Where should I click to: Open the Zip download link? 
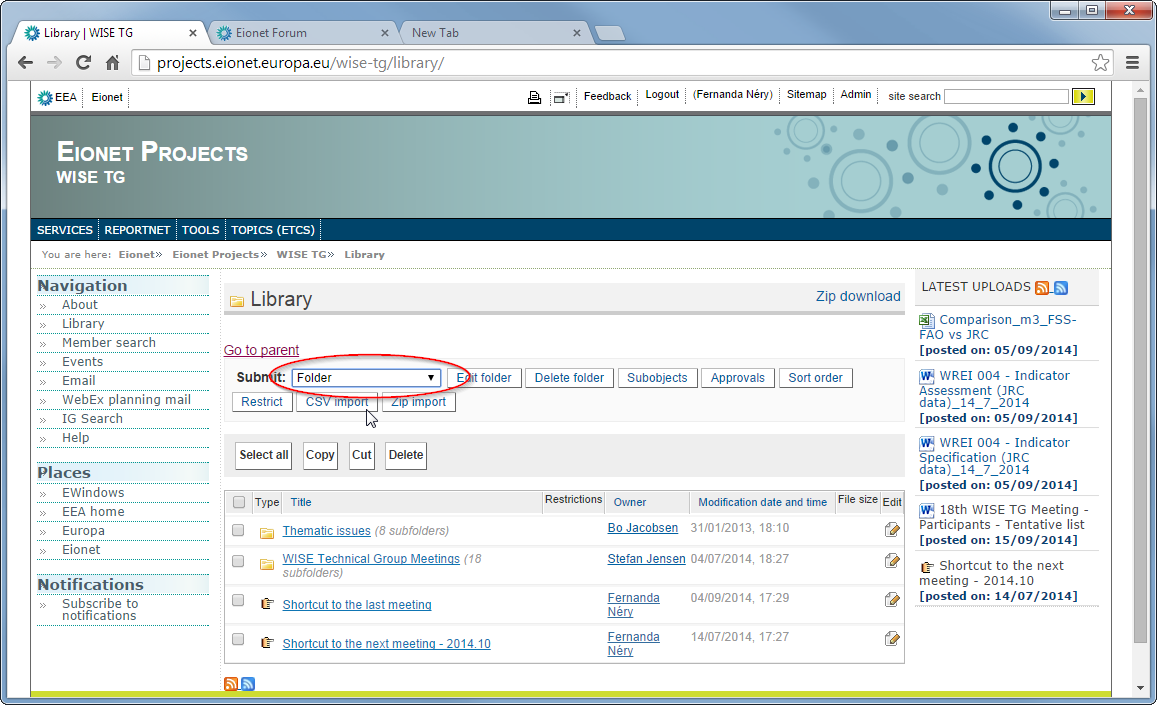point(858,296)
